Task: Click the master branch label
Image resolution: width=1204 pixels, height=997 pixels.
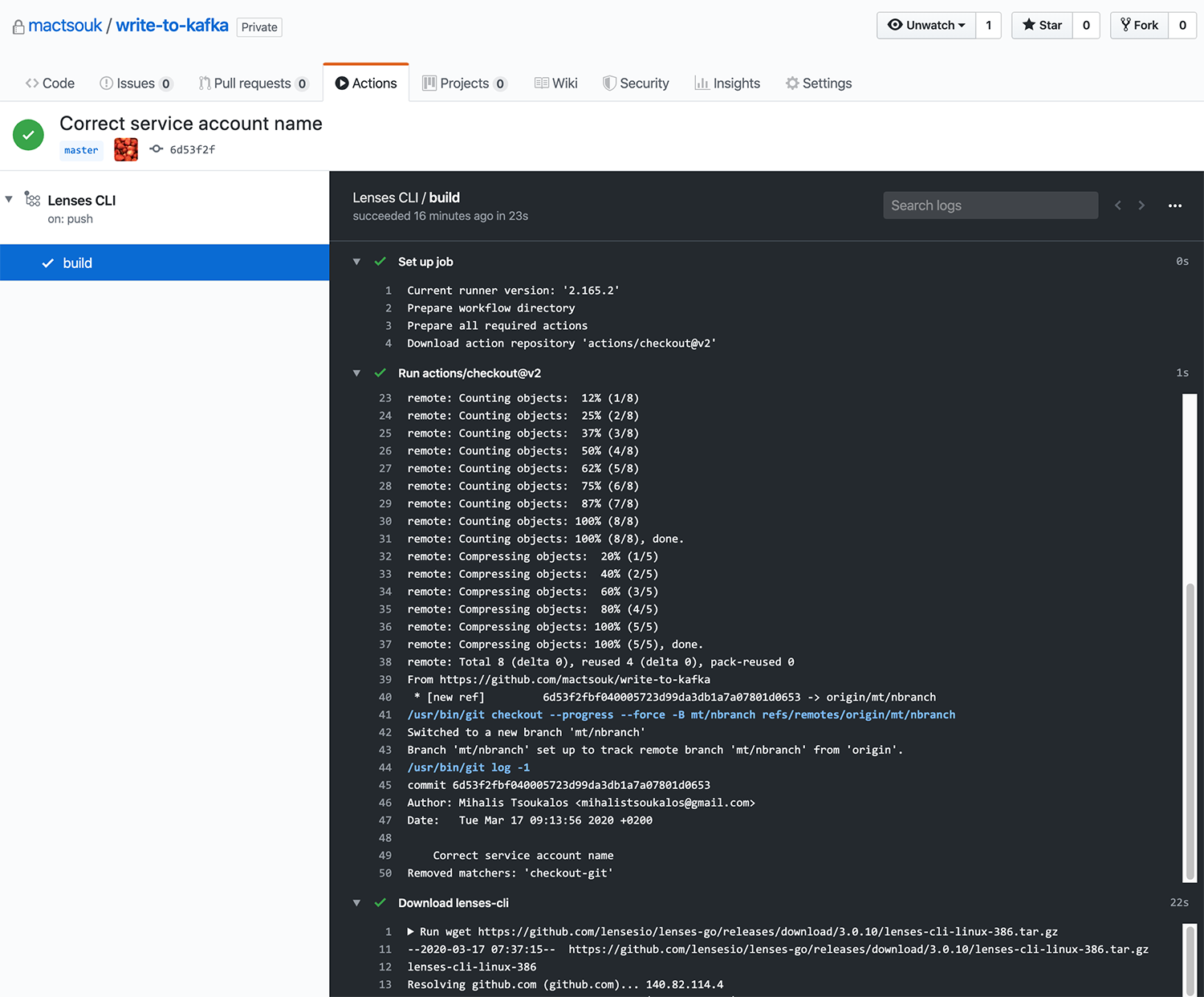Action: [81, 150]
